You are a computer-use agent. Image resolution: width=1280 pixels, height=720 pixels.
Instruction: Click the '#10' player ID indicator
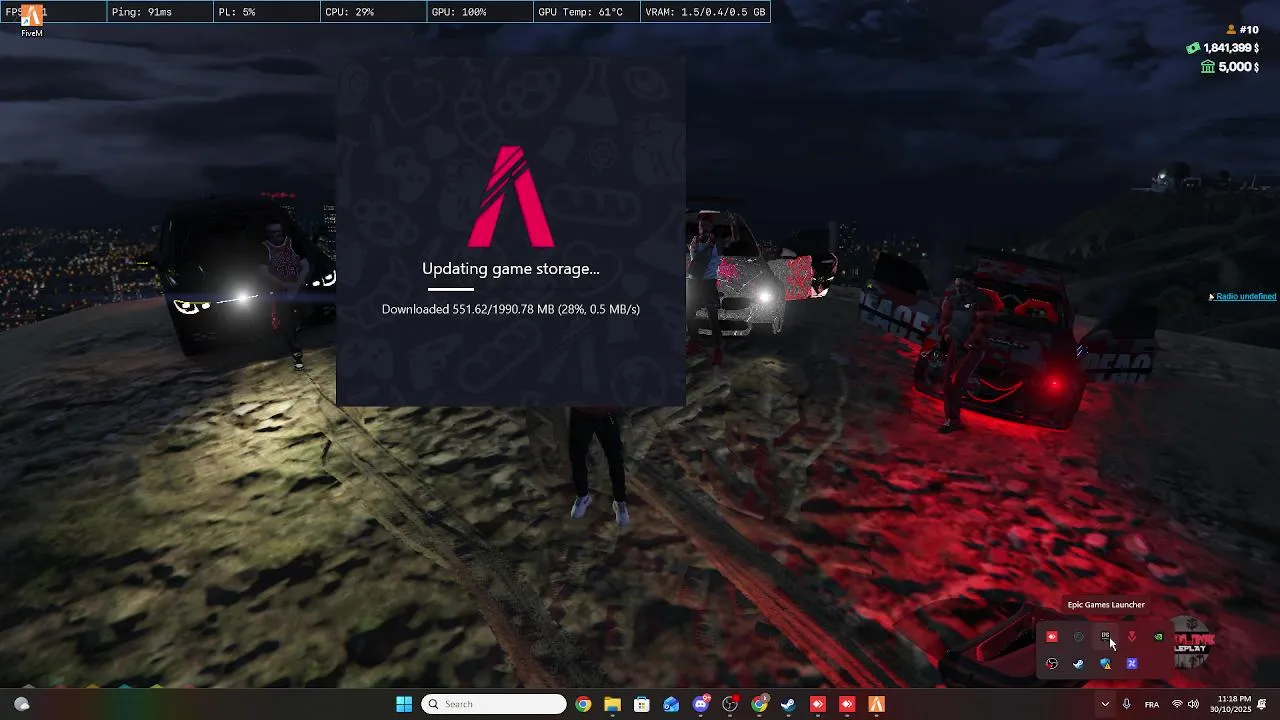coord(1242,30)
